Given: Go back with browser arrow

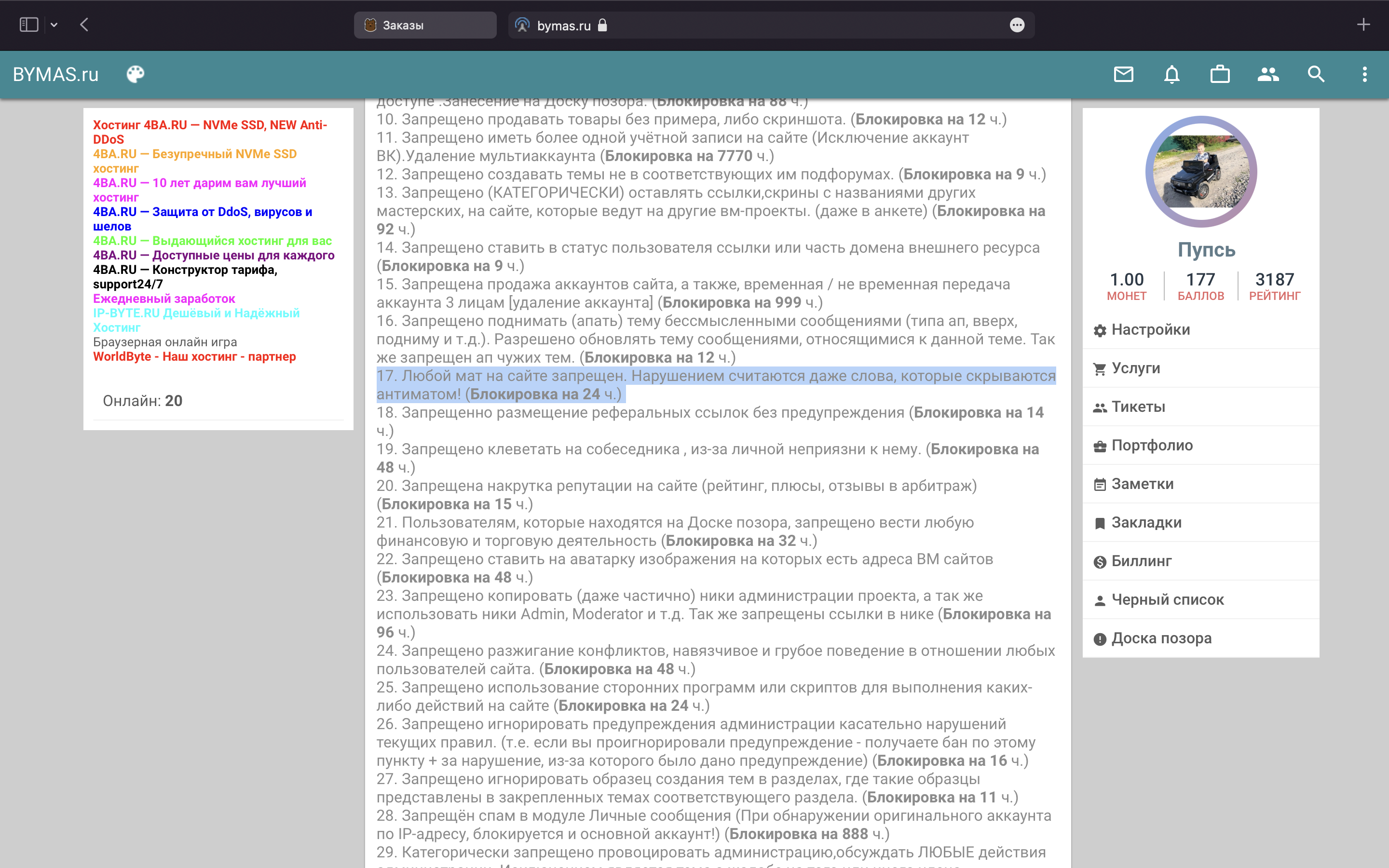Looking at the screenshot, I should click(84, 25).
